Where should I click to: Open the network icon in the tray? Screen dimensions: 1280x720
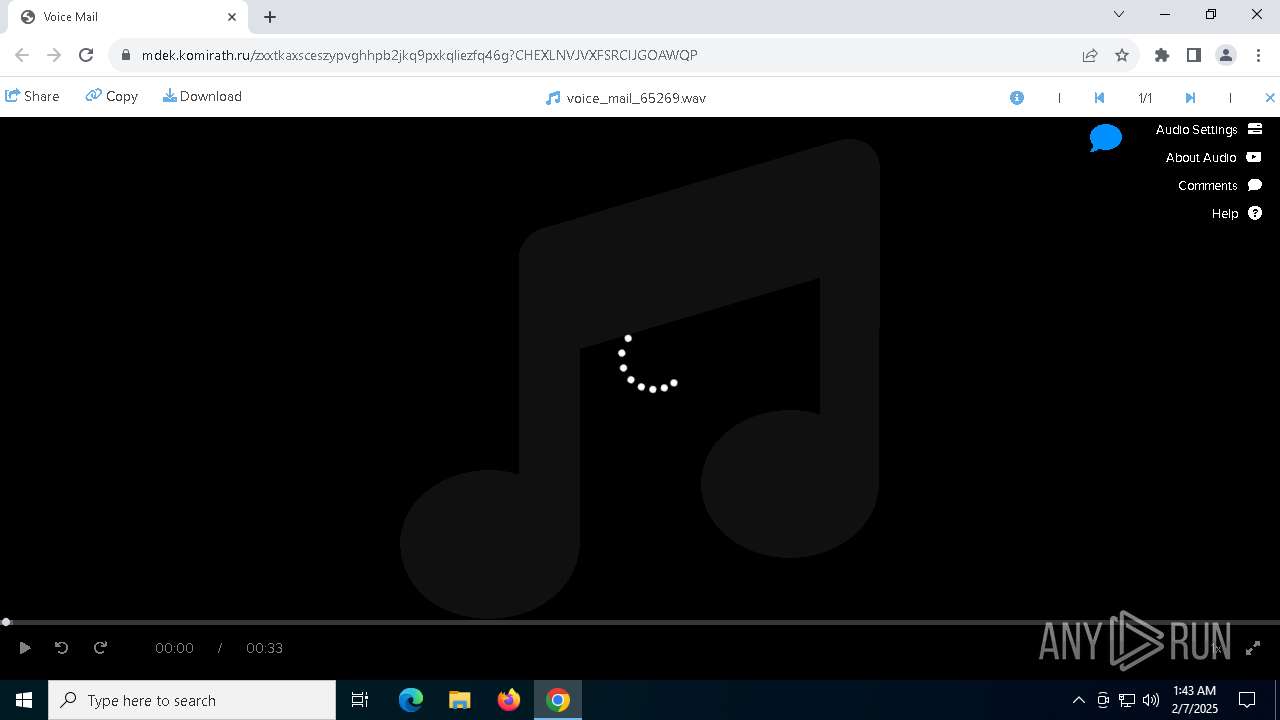click(1127, 700)
